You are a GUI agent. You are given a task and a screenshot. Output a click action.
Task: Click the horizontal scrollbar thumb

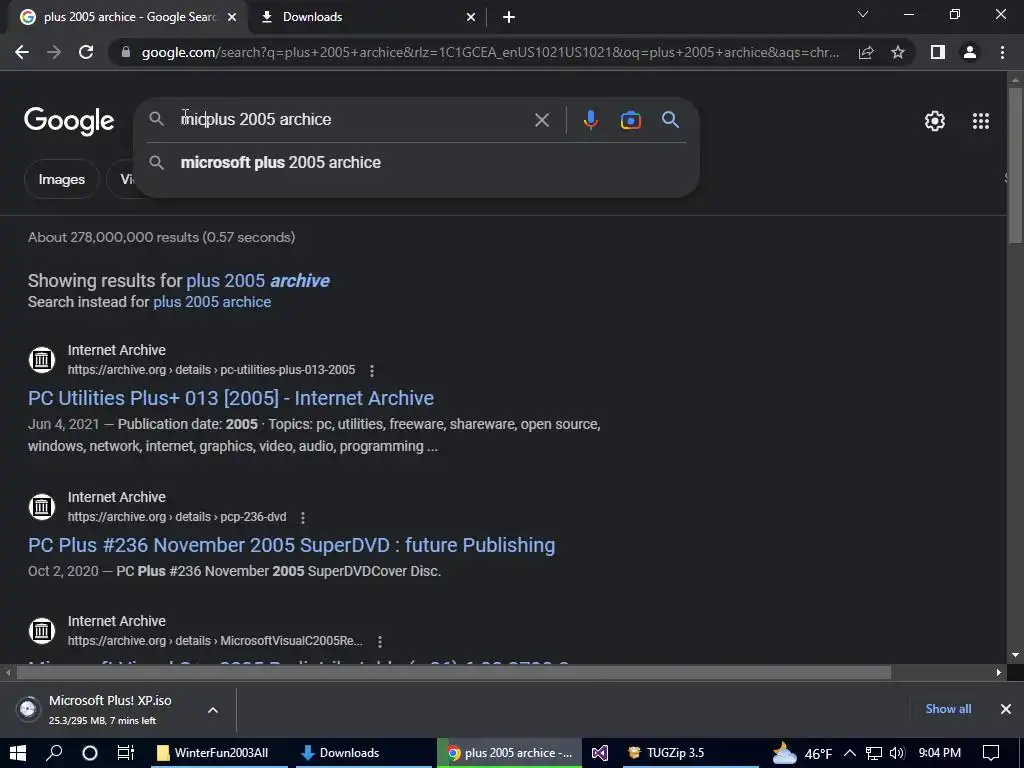pos(453,672)
